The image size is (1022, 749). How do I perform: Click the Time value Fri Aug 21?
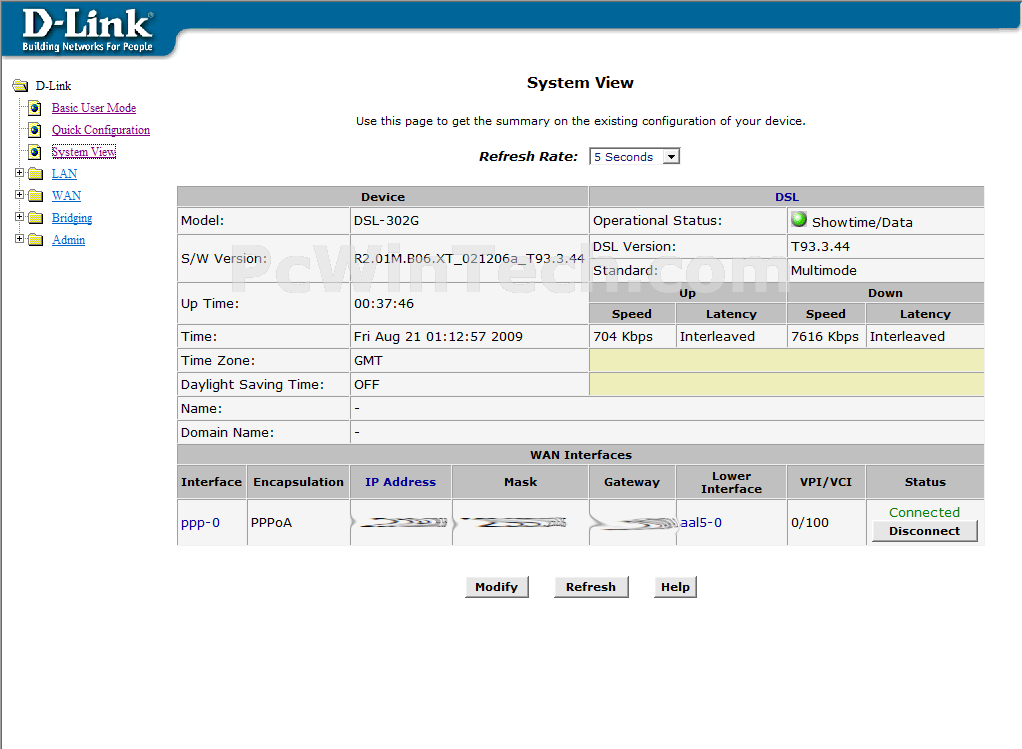(438, 336)
